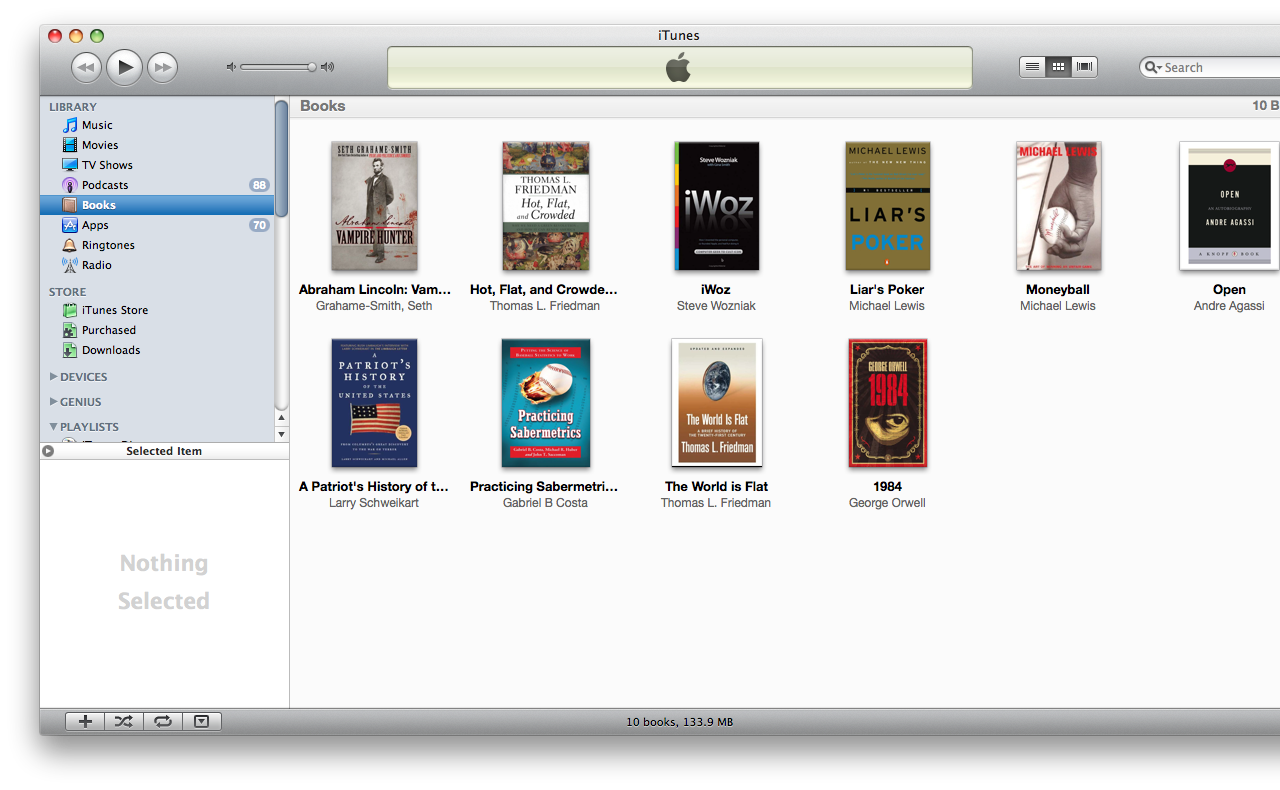Viewport: 1280px width, 790px height.
Task: Click the sidebar scrollbar thumb
Action: (282, 157)
